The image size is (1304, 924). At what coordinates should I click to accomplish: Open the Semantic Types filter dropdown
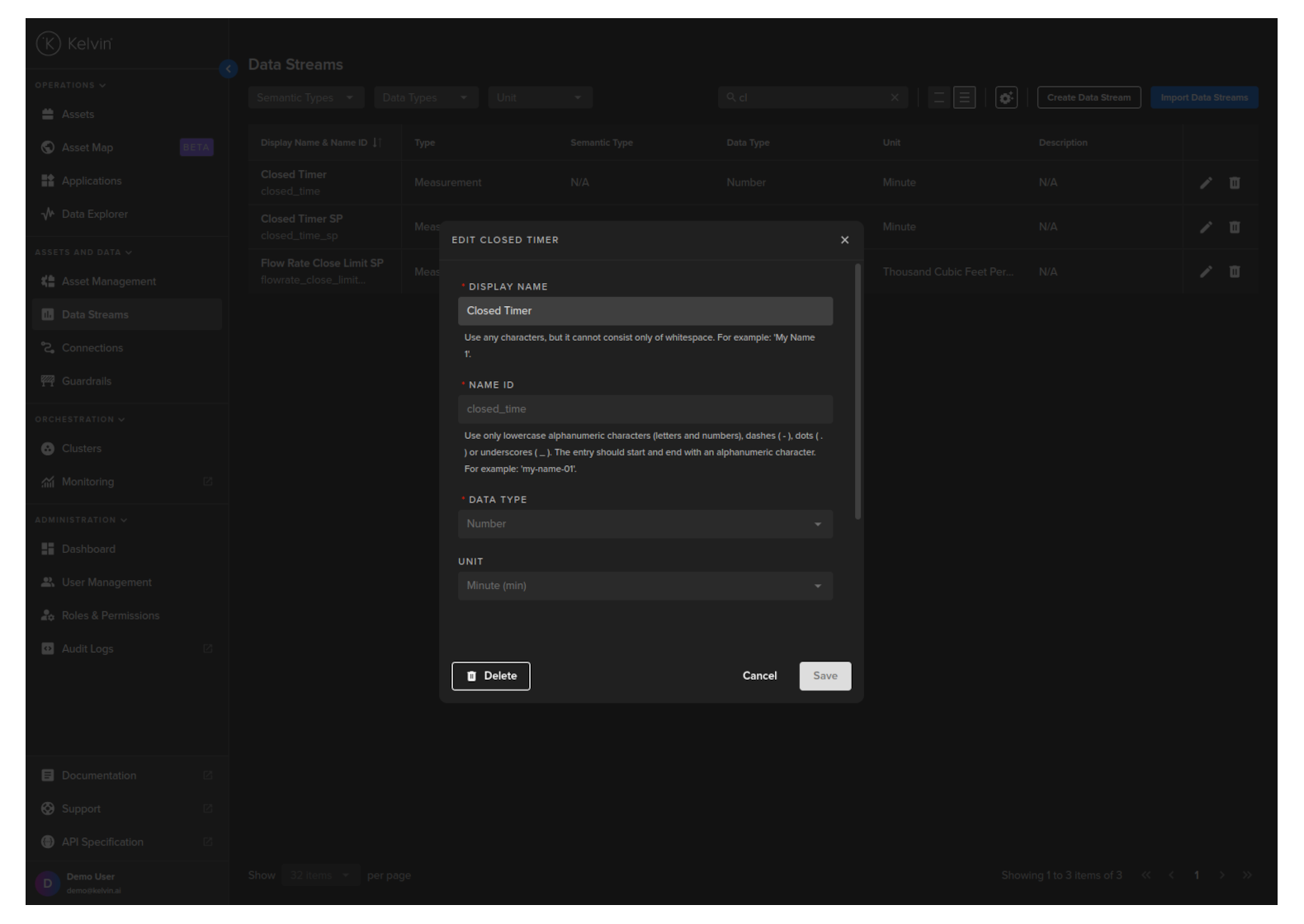coord(305,97)
